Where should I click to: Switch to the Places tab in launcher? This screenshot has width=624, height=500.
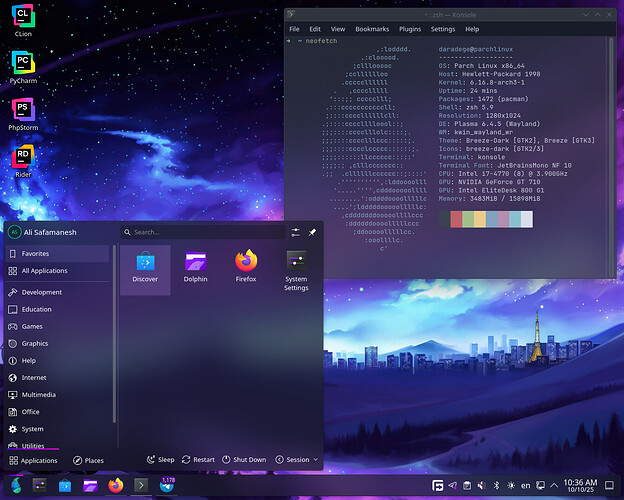[x=88, y=460]
